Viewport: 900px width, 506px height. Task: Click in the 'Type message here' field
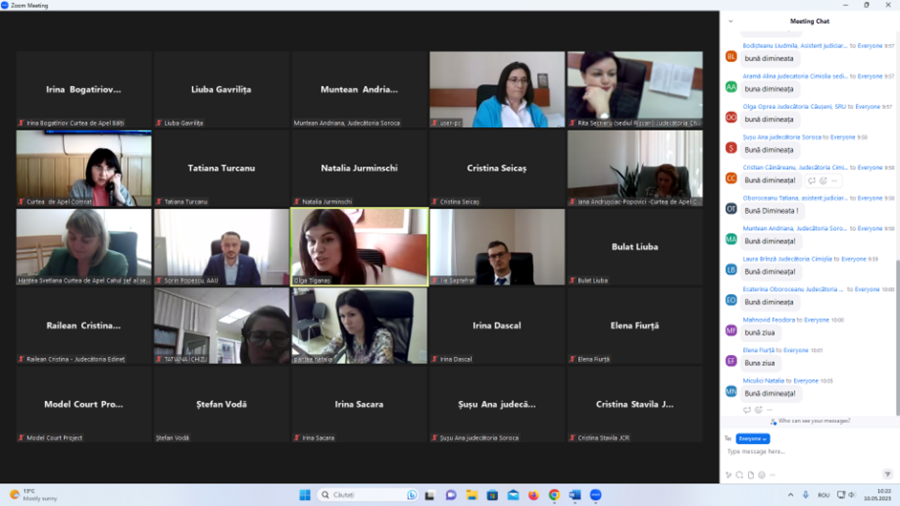(x=800, y=452)
